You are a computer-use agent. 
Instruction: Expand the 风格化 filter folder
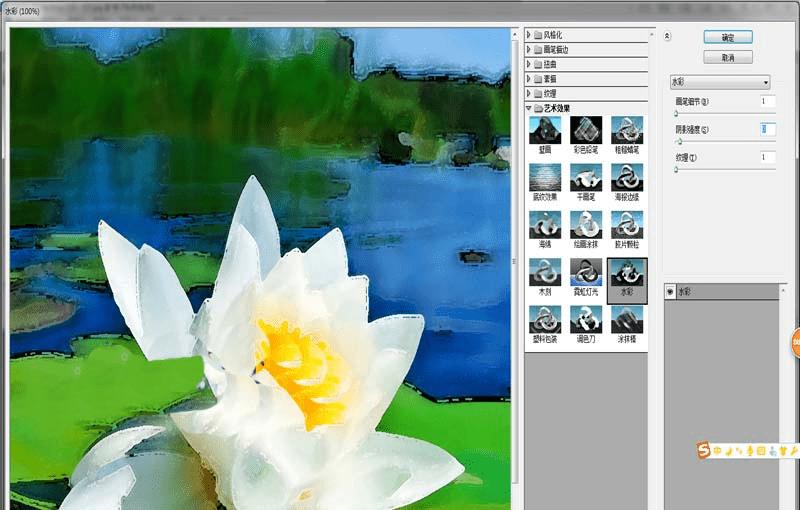pos(529,35)
